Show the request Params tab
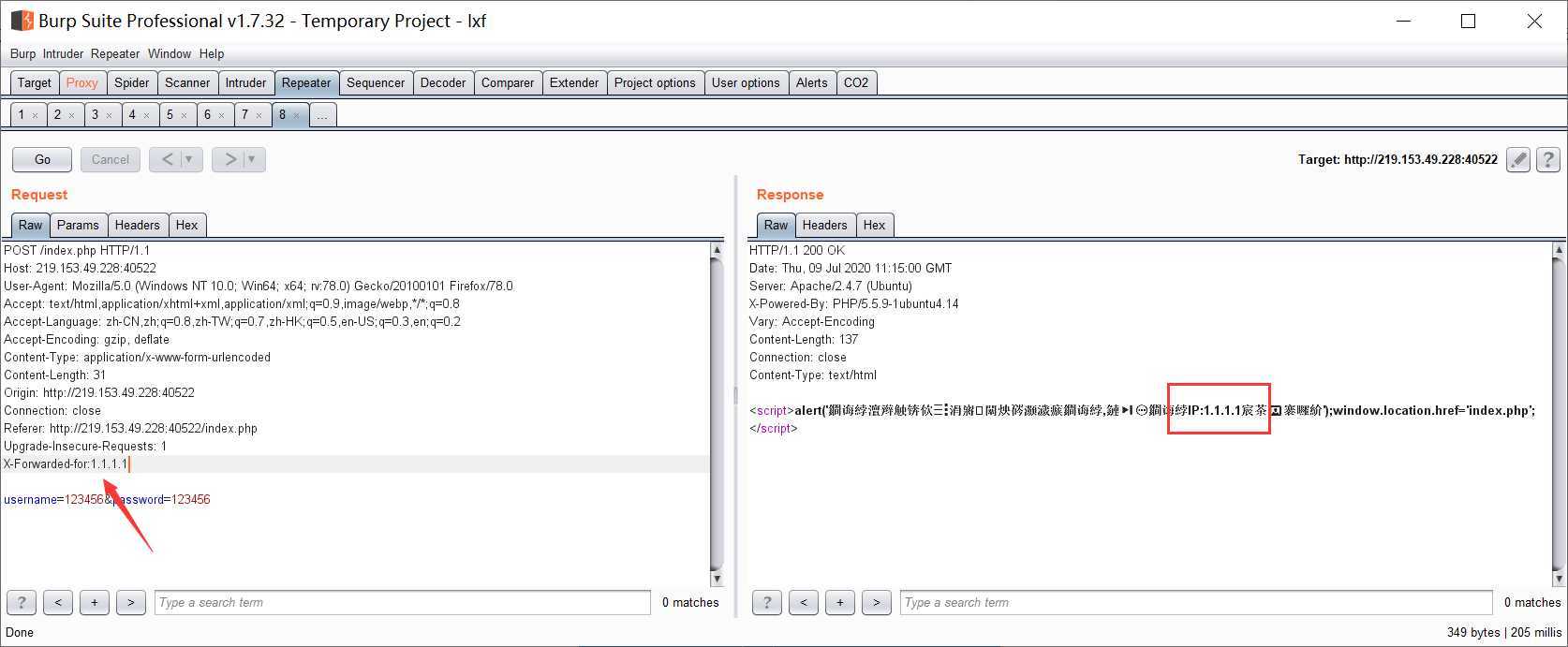This screenshot has height=647, width=1568. pos(78,225)
